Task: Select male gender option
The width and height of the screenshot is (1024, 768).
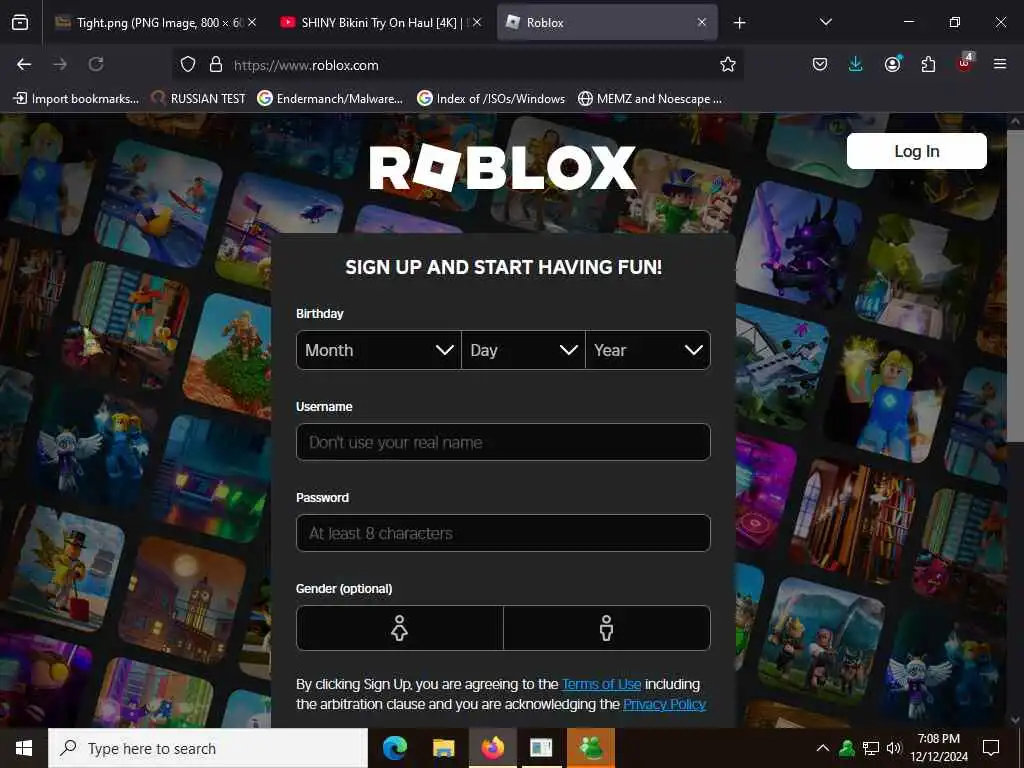Action: tap(607, 628)
